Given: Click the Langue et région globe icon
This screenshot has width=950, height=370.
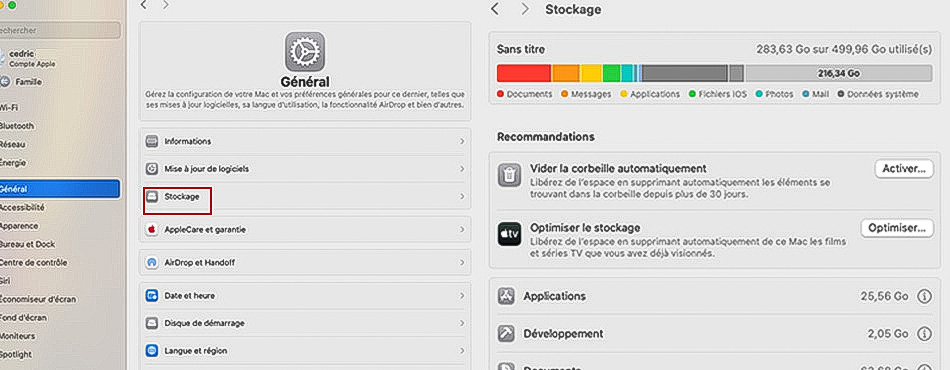Looking at the screenshot, I should pos(151,351).
